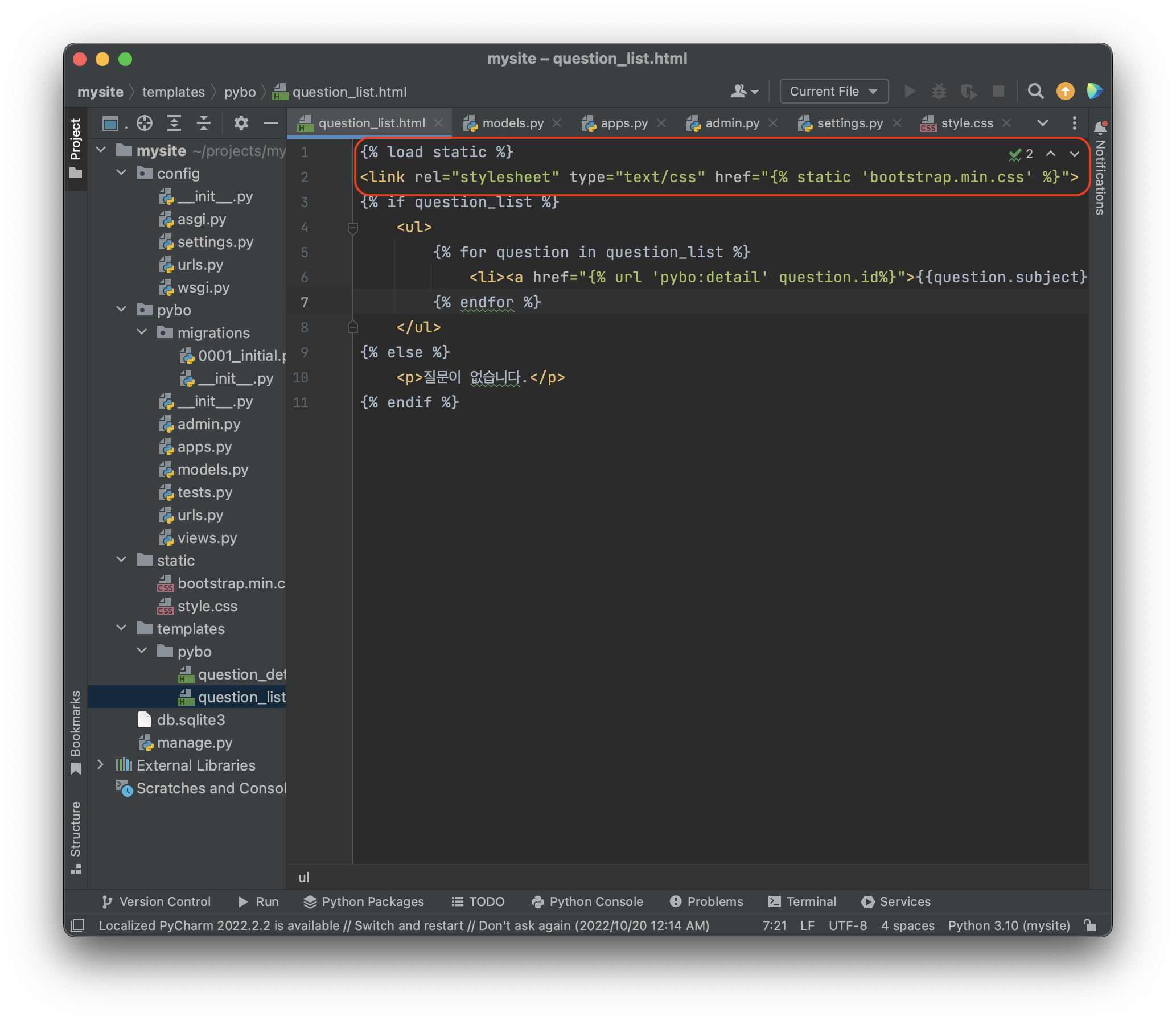Toggle the Structure tool window

click(x=76, y=836)
